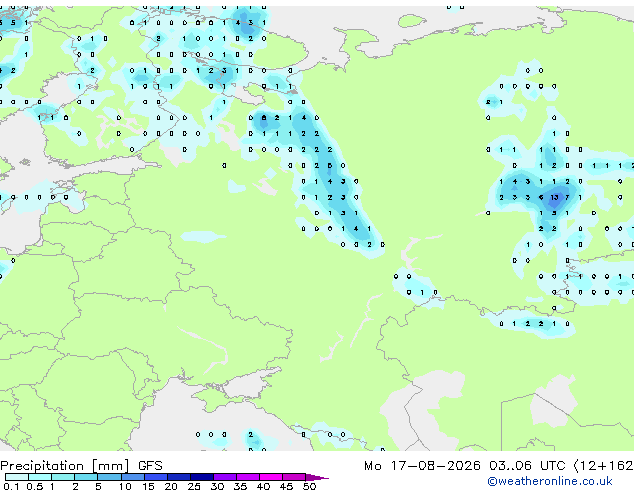Click the legend label '0.5'

34,486
